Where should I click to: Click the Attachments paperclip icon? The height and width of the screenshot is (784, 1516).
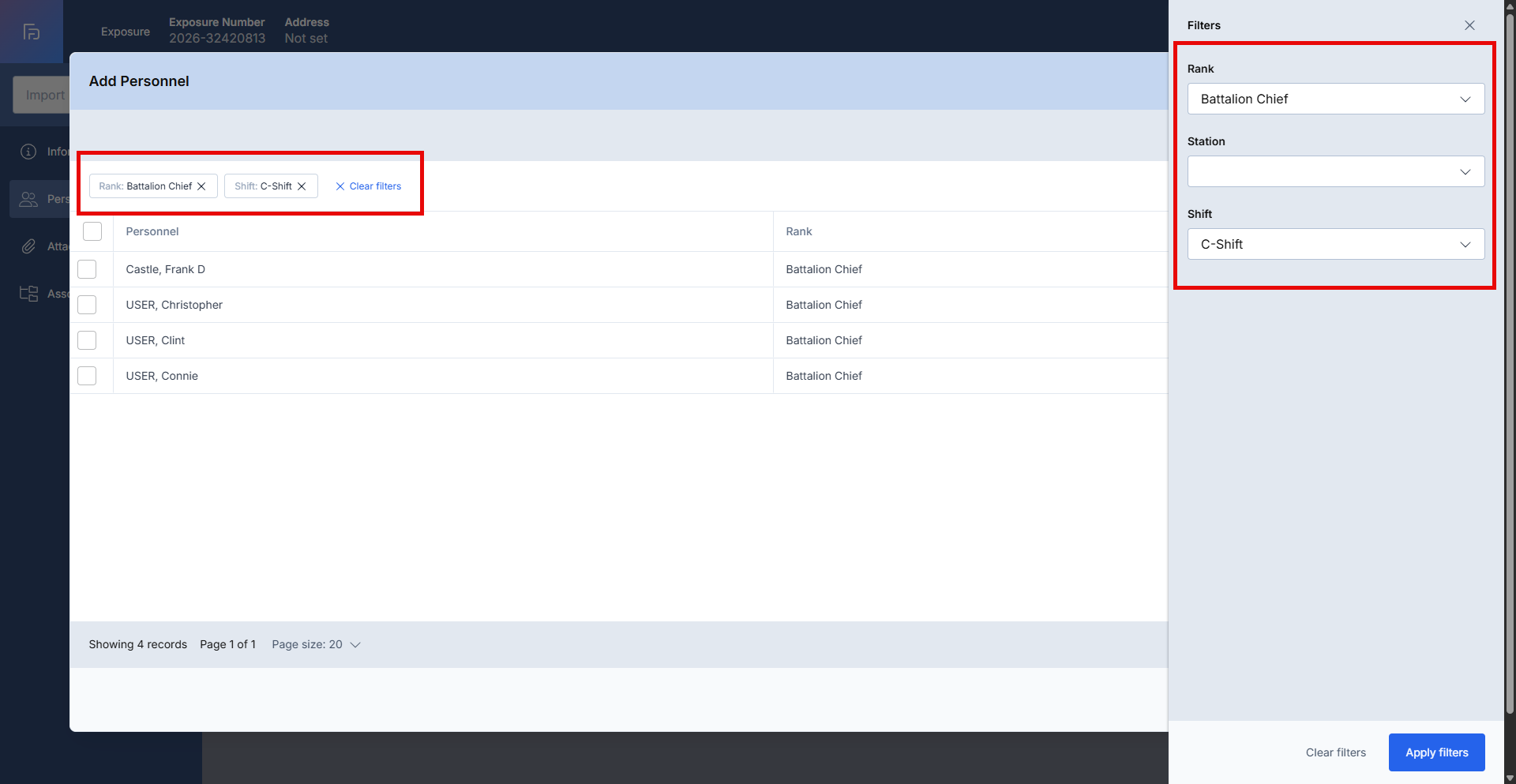(x=28, y=246)
